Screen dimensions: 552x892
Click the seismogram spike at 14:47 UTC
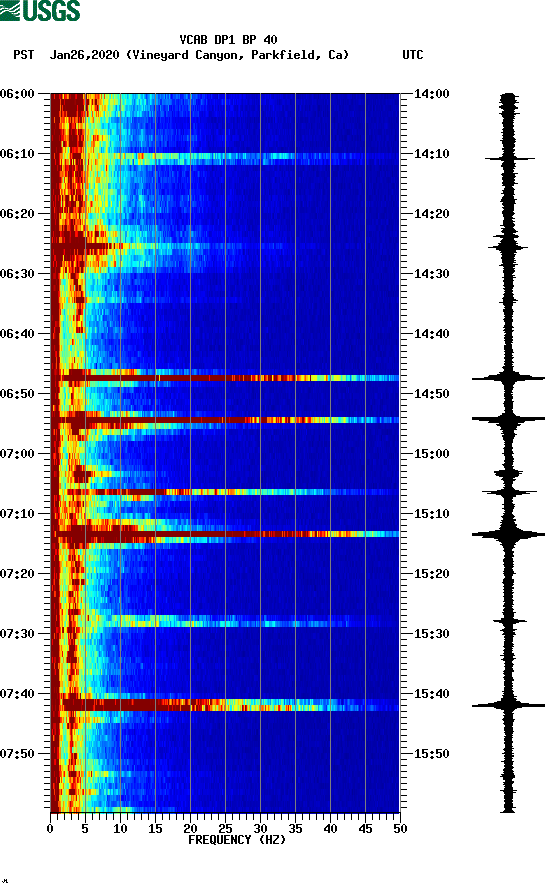point(508,378)
